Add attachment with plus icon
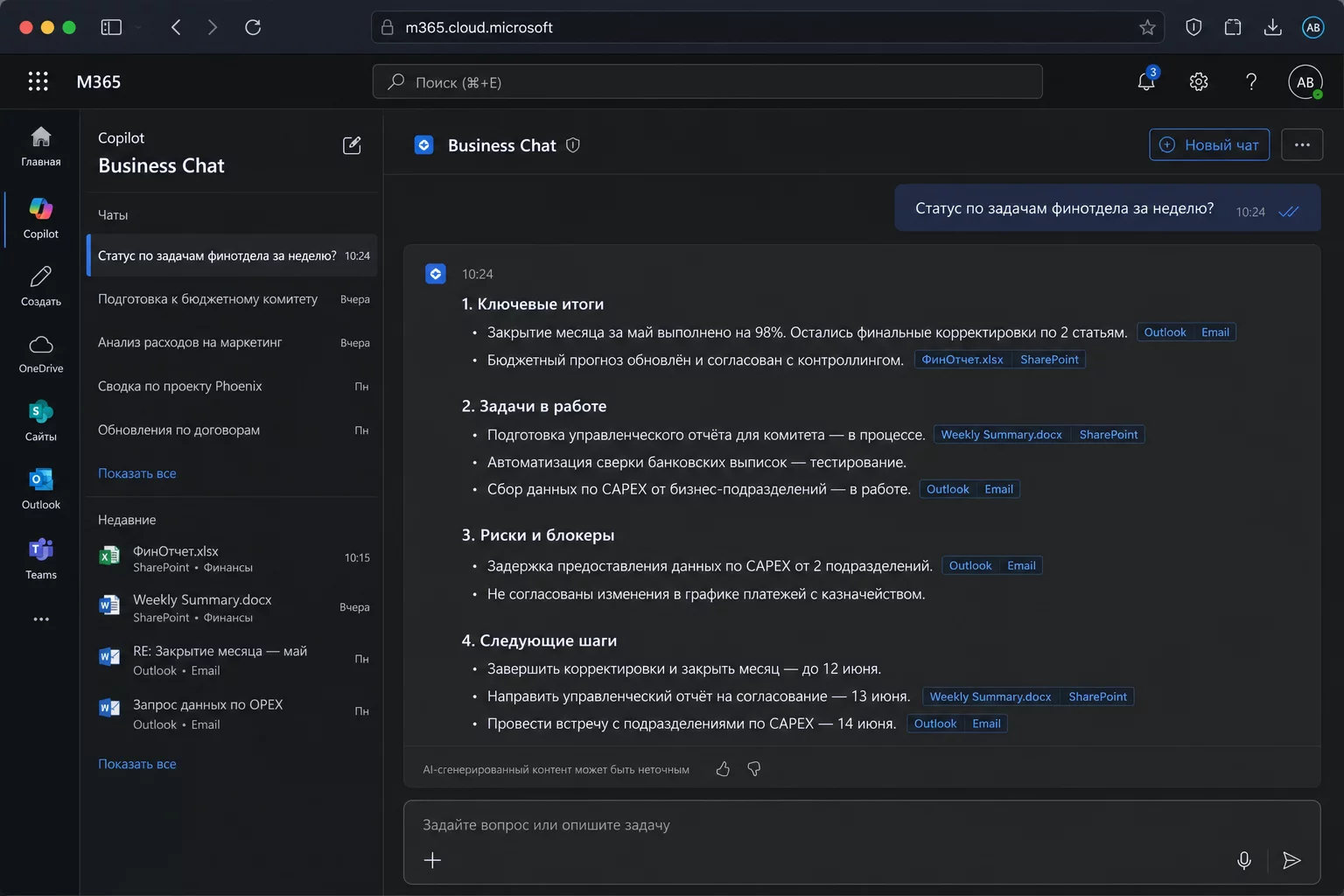 [432, 860]
